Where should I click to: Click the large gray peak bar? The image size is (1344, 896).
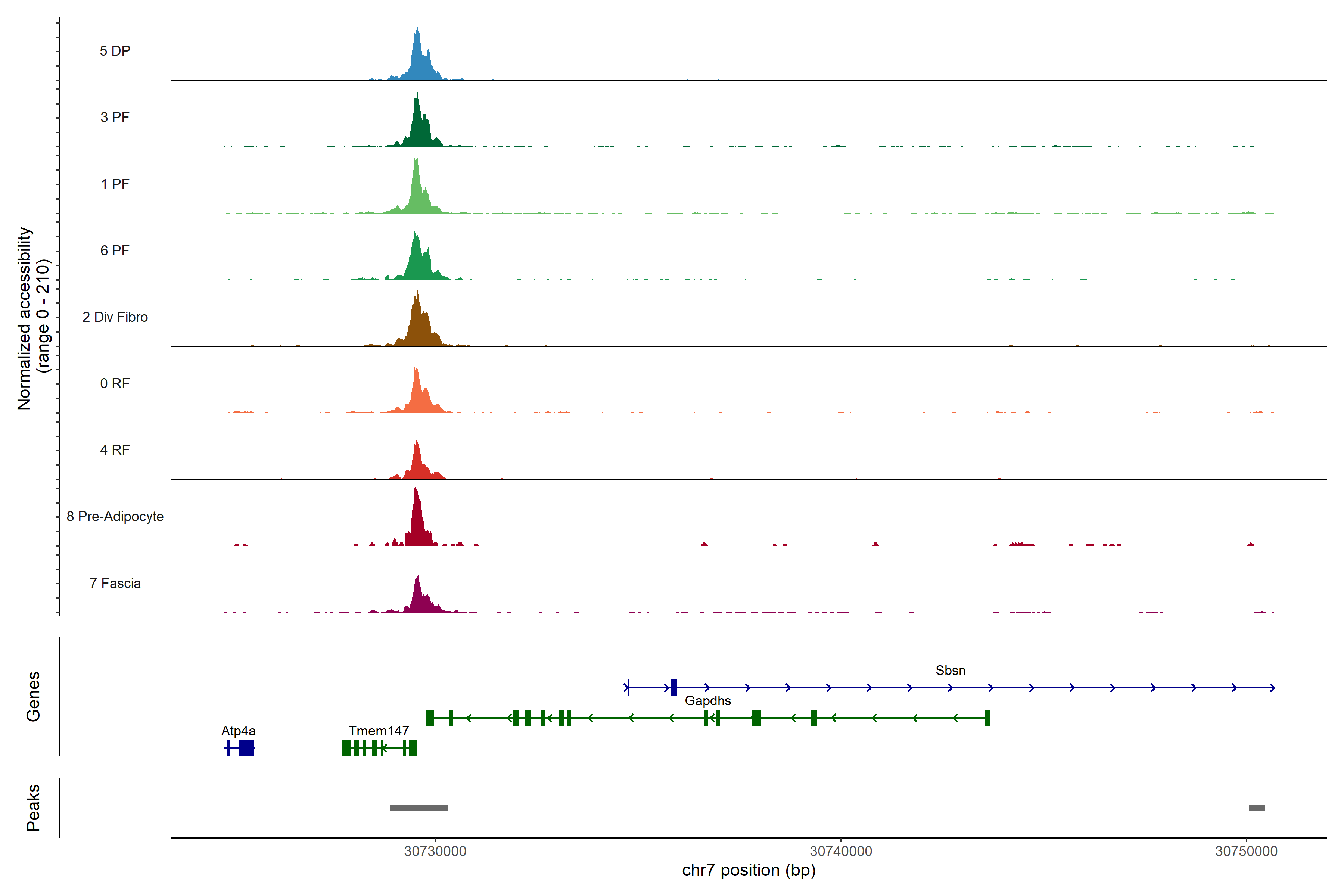pos(419,808)
